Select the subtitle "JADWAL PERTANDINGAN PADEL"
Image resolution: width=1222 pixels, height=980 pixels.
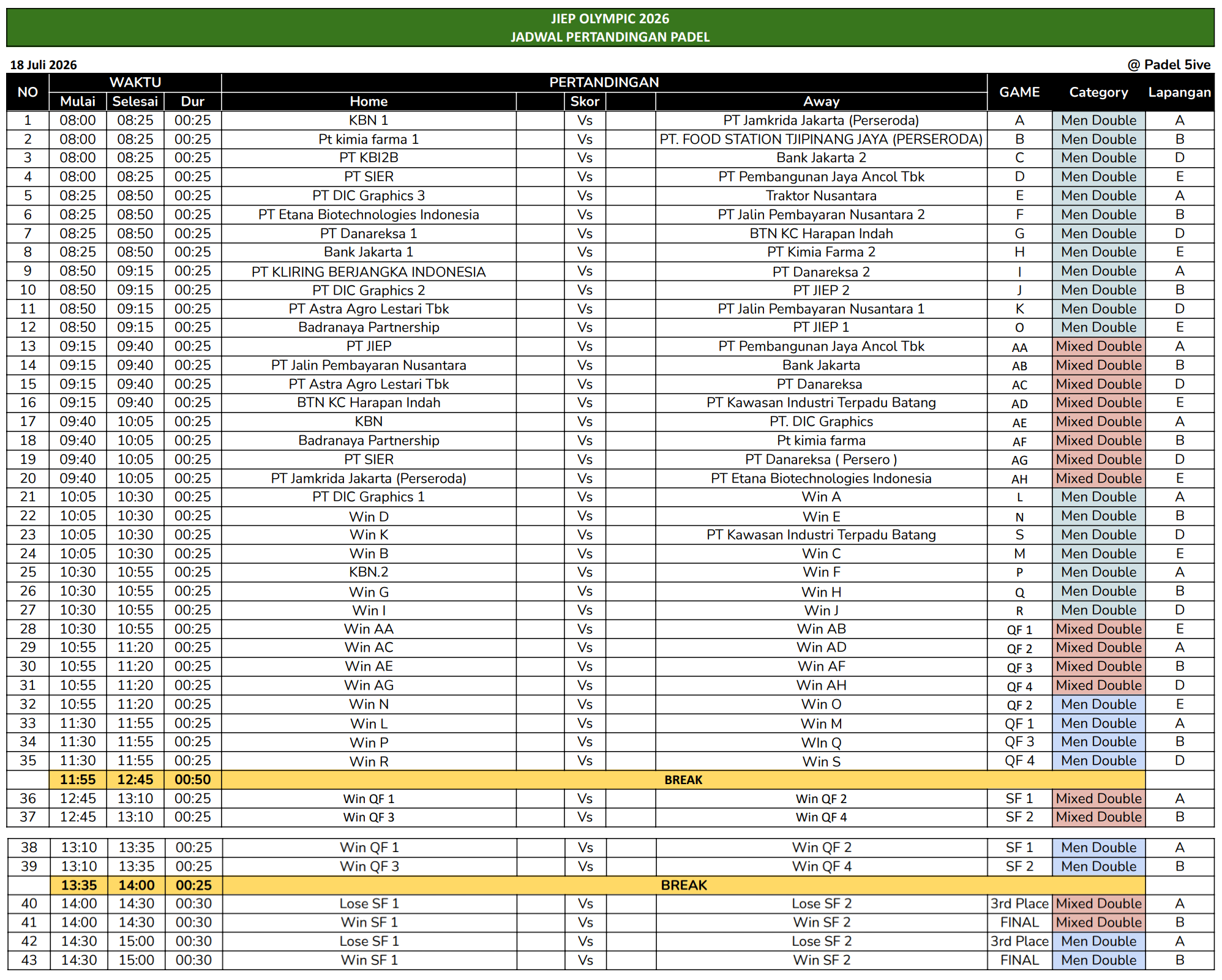tap(610, 37)
